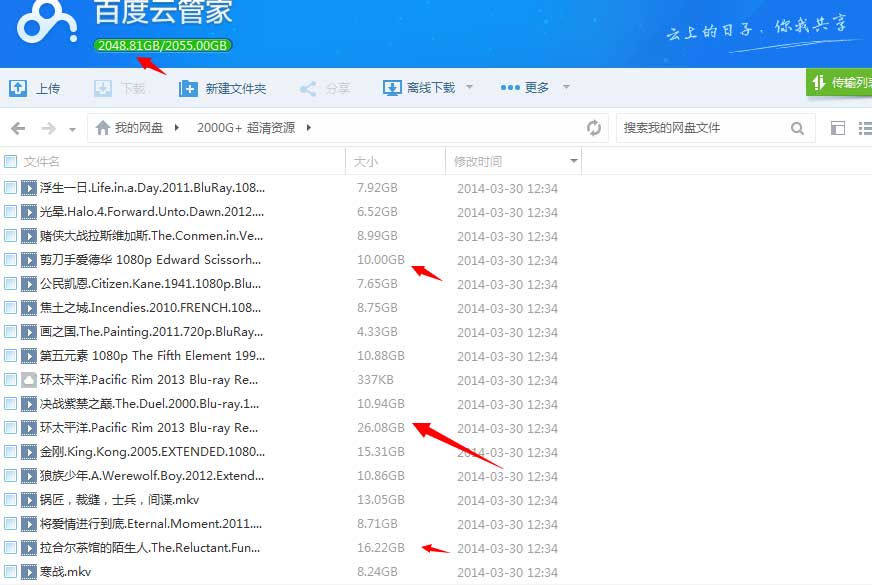Go back with the left arrow
Image resolution: width=872 pixels, height=585 pixels.
(x=18, y=128)
